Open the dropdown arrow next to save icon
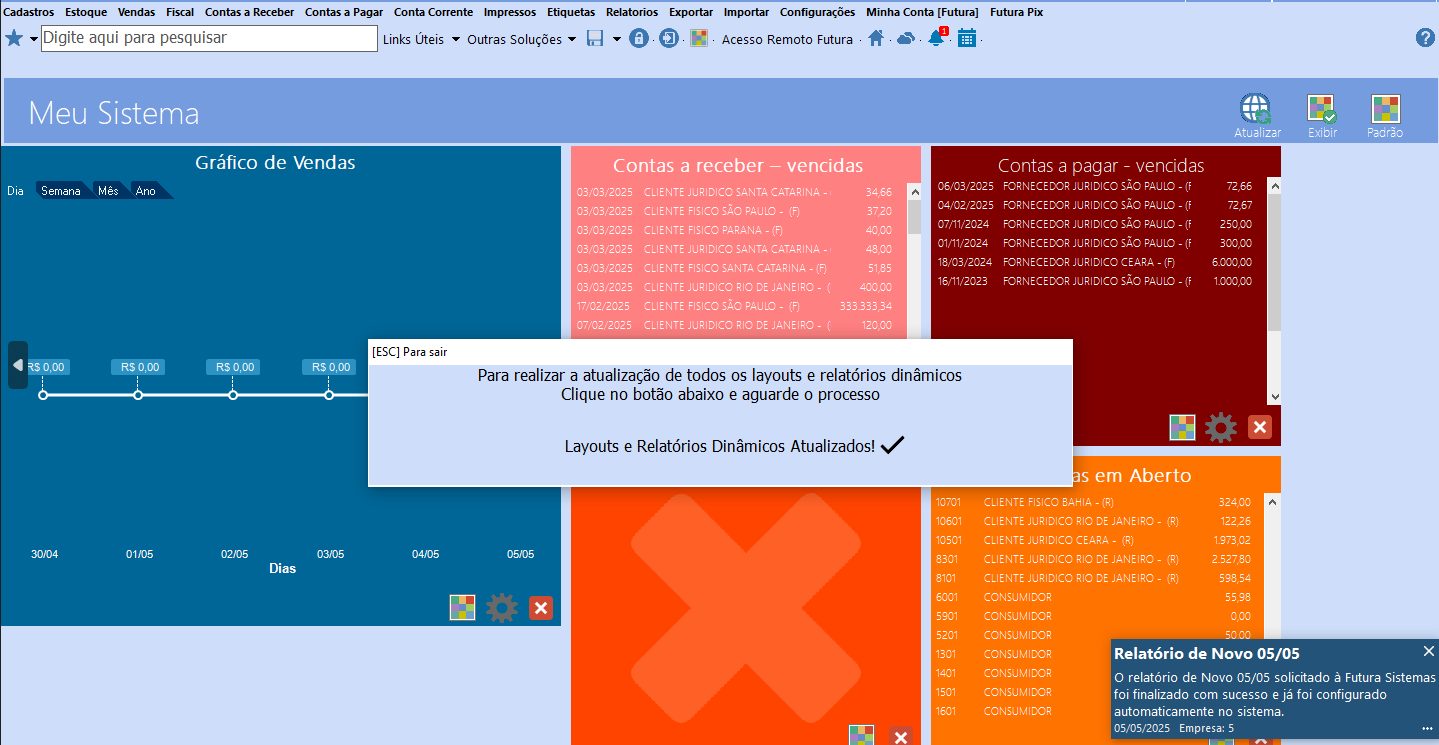This screenshot has height=745, width=1439. [617, 39]
